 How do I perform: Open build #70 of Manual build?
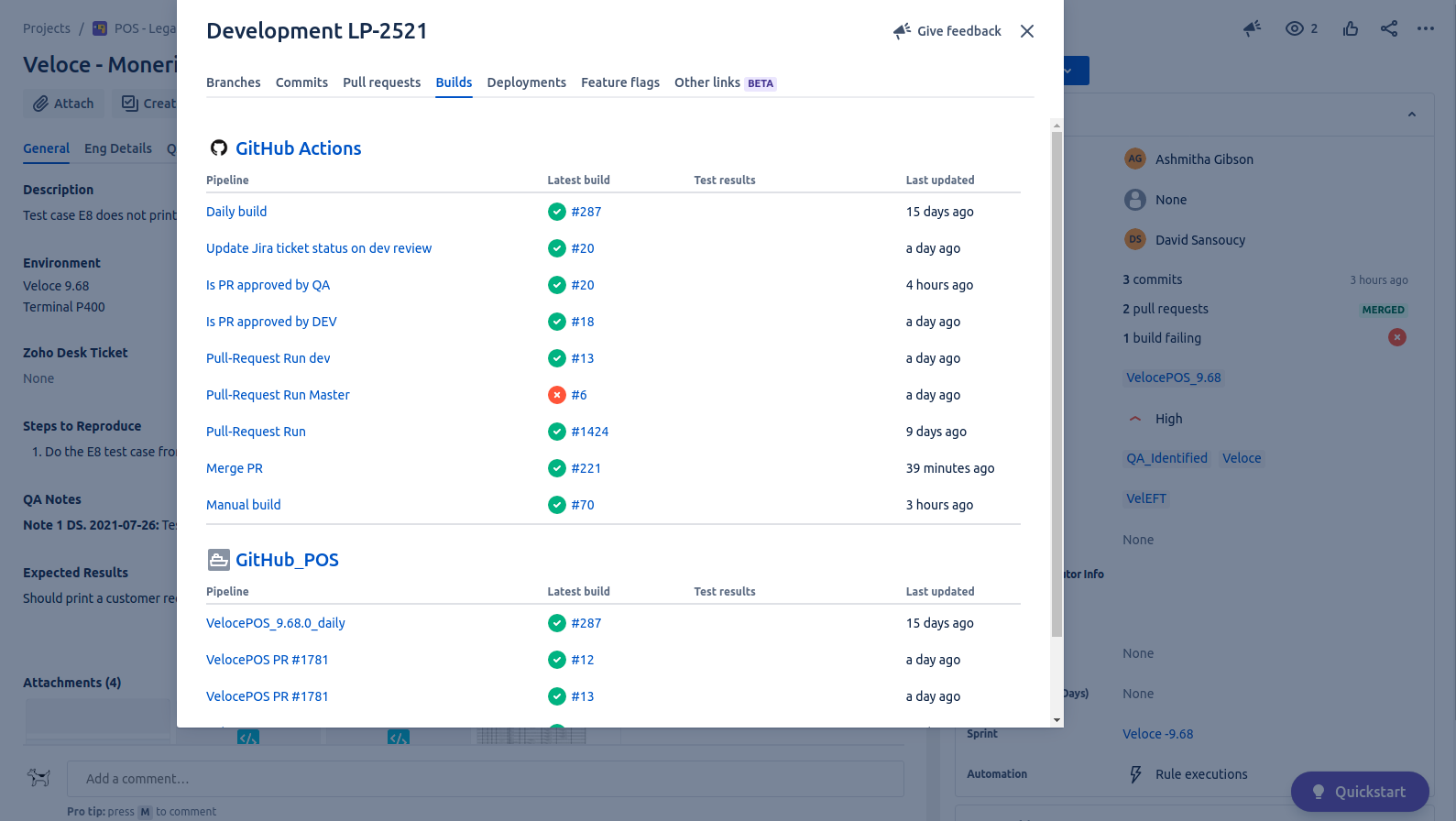583,505
